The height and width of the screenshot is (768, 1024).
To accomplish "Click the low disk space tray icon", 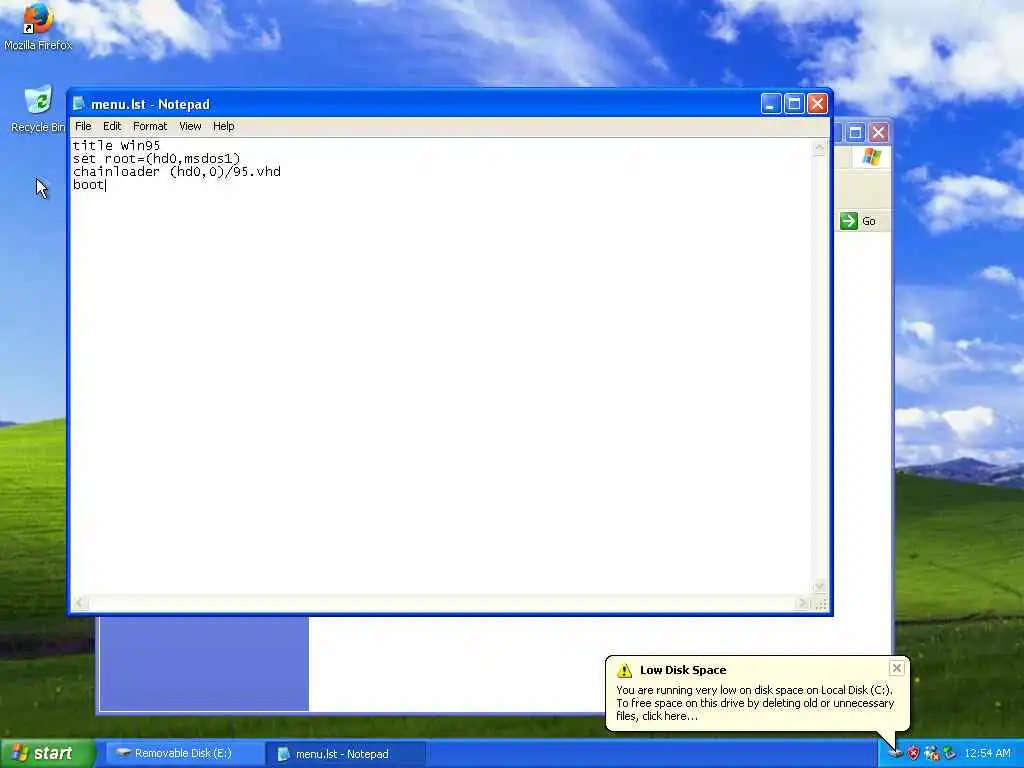I will (x=895, y=754).
